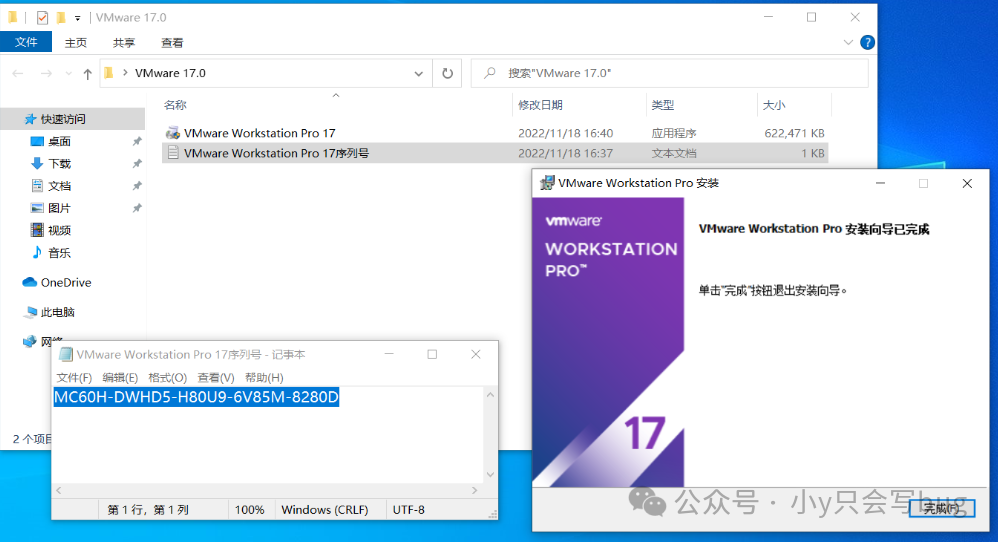Open Notepad 格式(O) menu
Viewport: 998px width, 542px height.
point(167,378)
